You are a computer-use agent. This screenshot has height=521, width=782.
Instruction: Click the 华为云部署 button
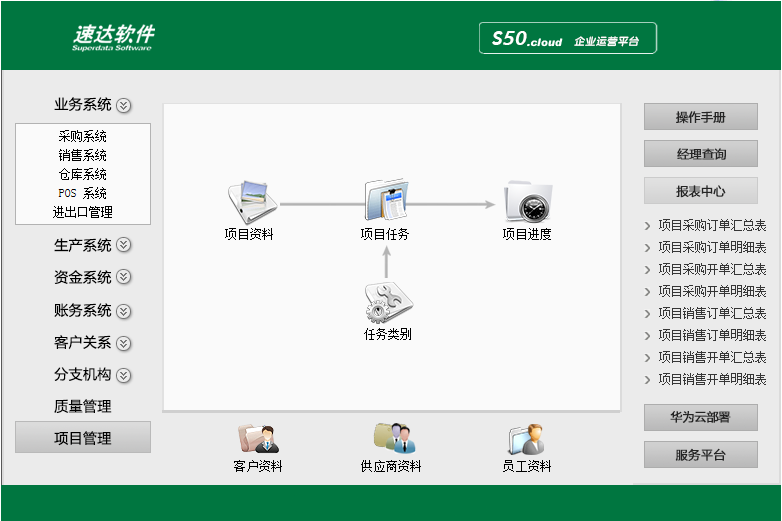click(701, 417)
